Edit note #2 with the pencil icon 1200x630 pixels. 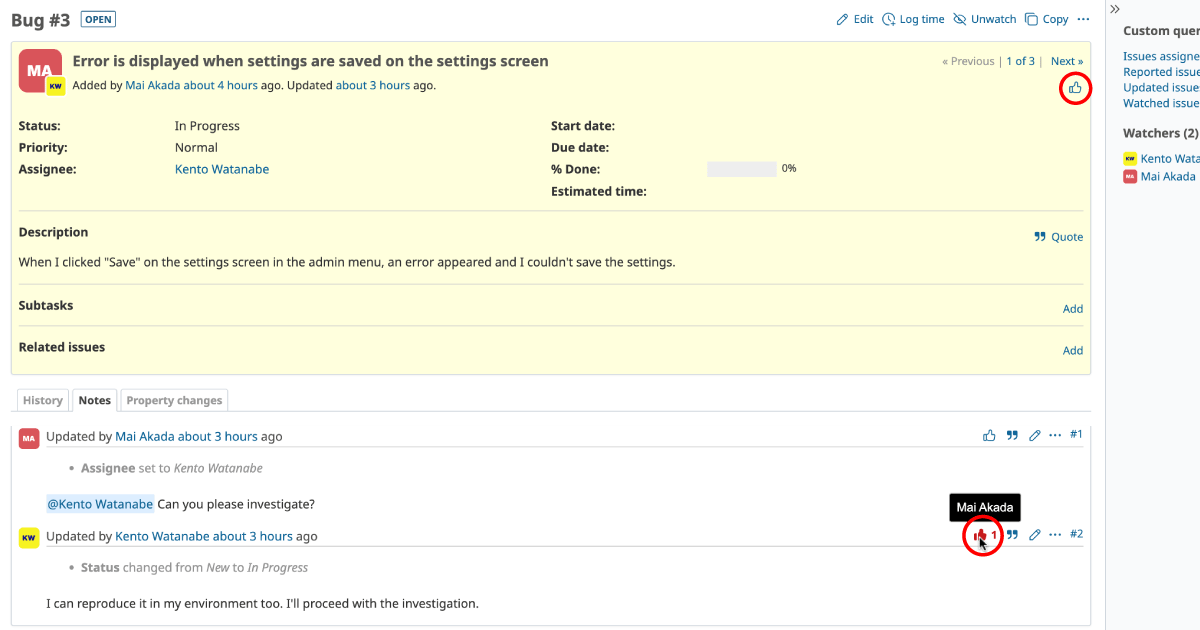coord(1034,535)
